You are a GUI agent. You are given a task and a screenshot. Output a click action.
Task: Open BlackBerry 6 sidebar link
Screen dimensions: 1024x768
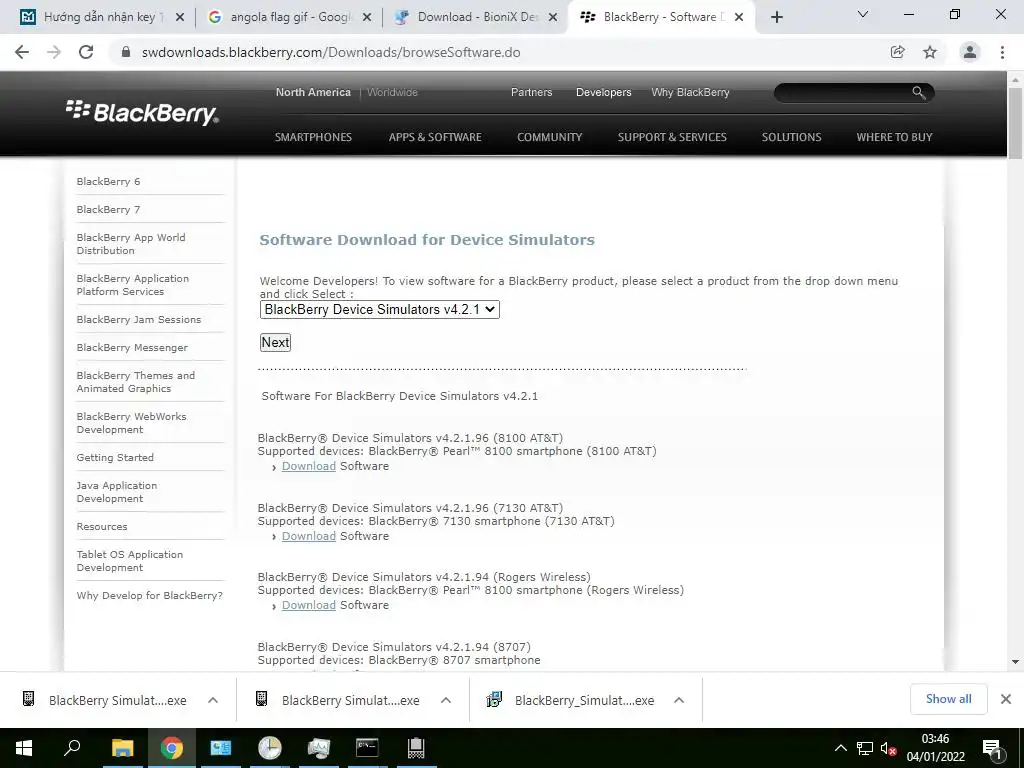tap(108, 182)
